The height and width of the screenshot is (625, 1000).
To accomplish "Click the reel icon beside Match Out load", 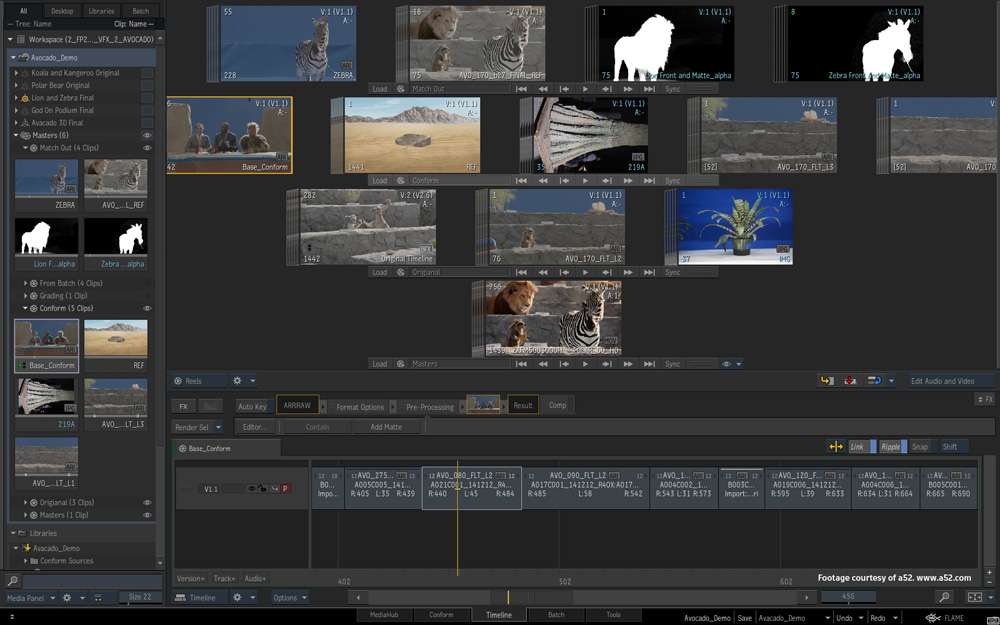I will [x=401, y=89].
